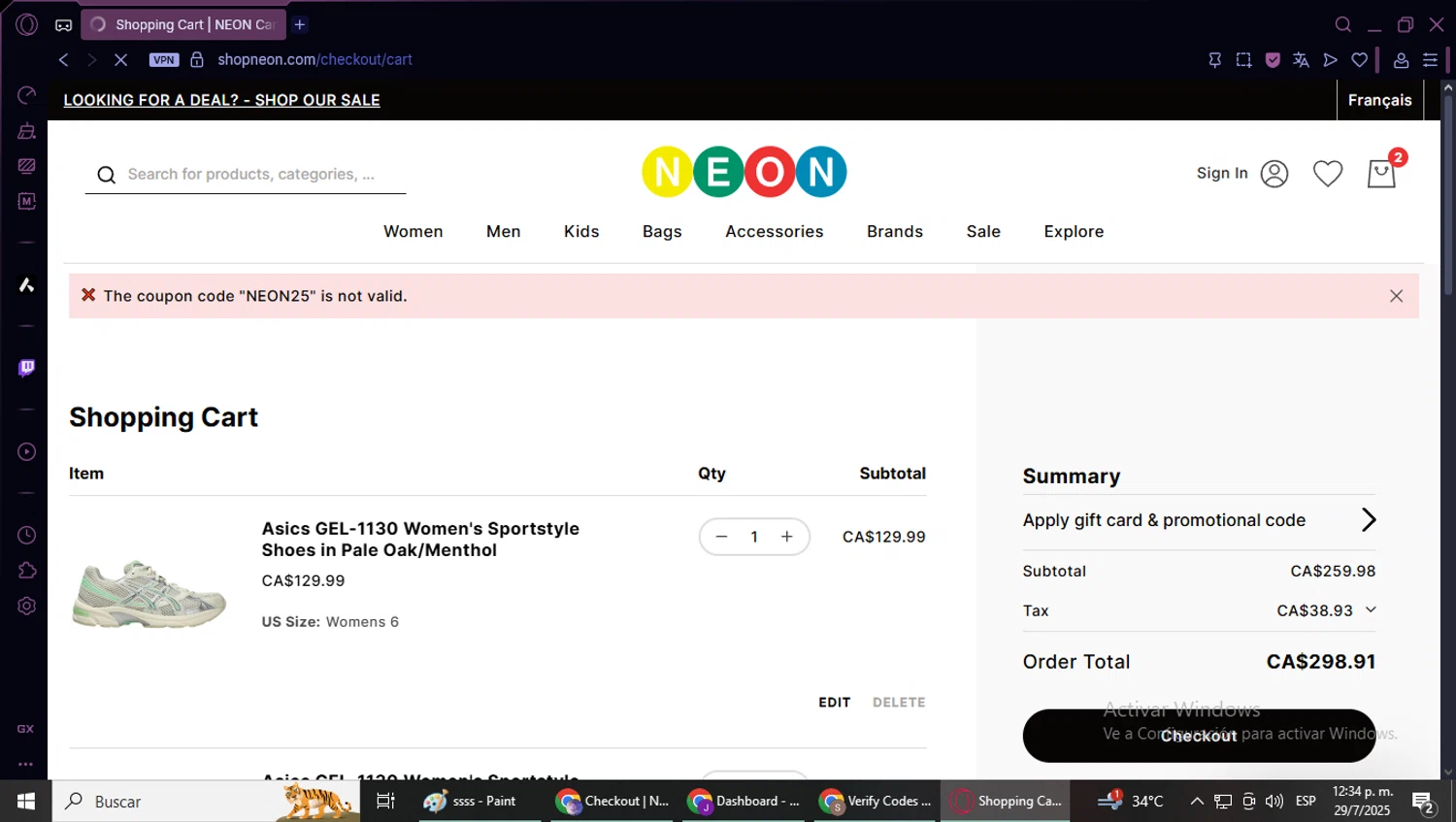Open the taskbar volume control
The height and width of the screenshot is (822, 1456).
click(x=1274, y=802)
